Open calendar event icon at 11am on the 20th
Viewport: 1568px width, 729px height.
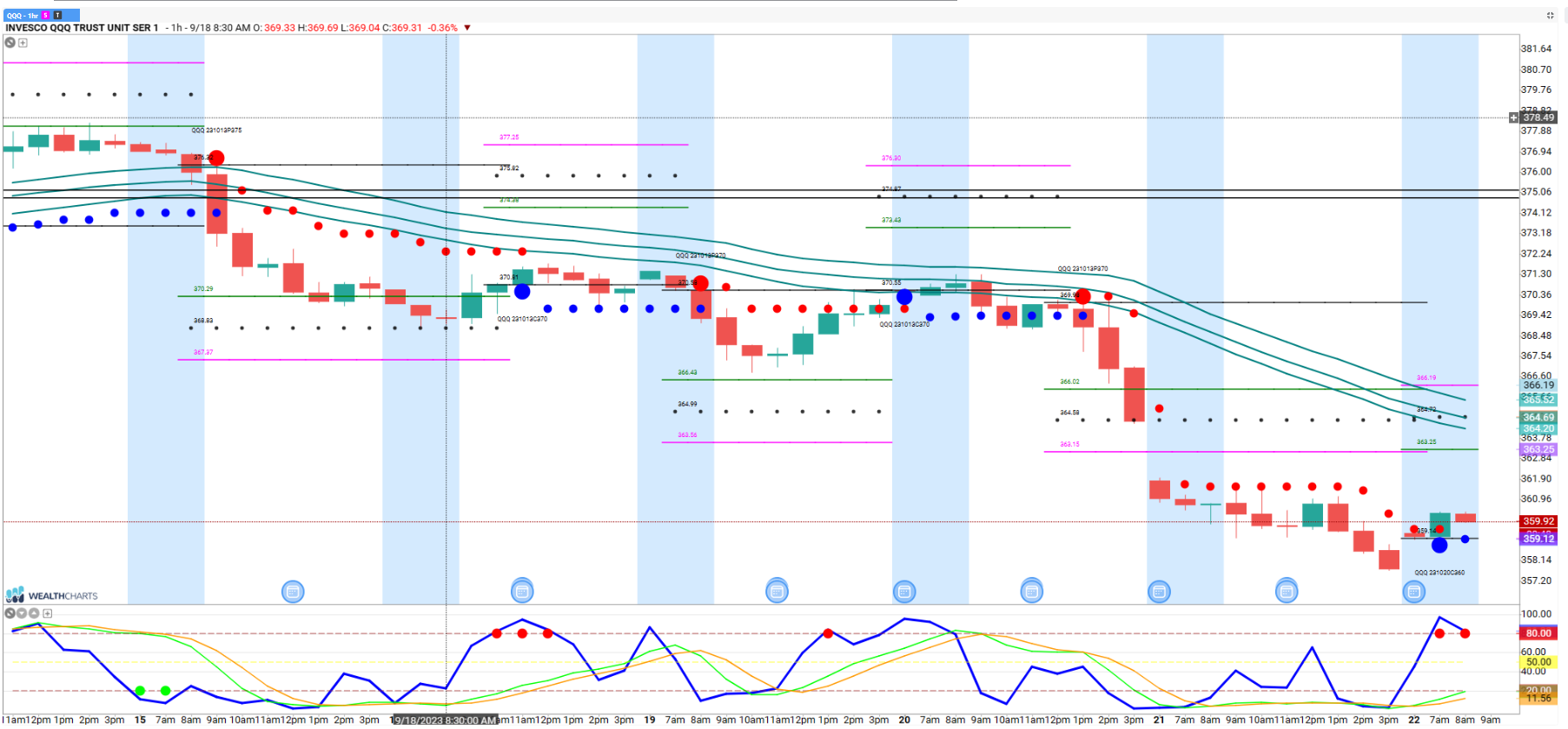coord(1031,591)
